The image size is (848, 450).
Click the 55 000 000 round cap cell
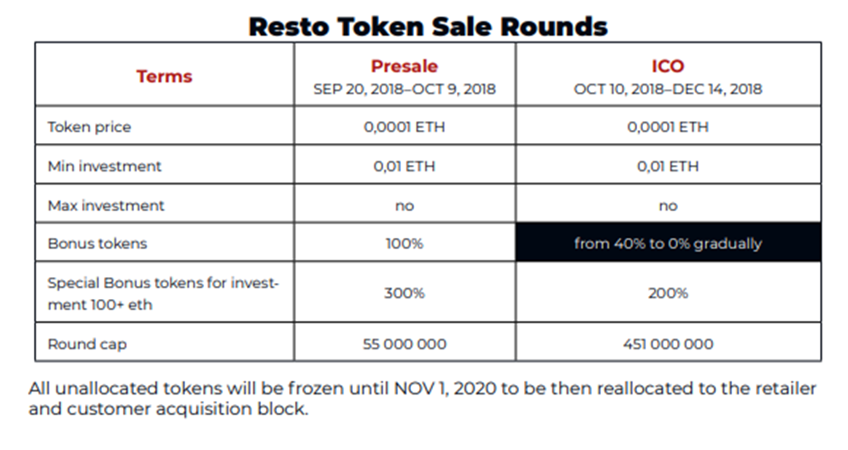click(405, 344)
